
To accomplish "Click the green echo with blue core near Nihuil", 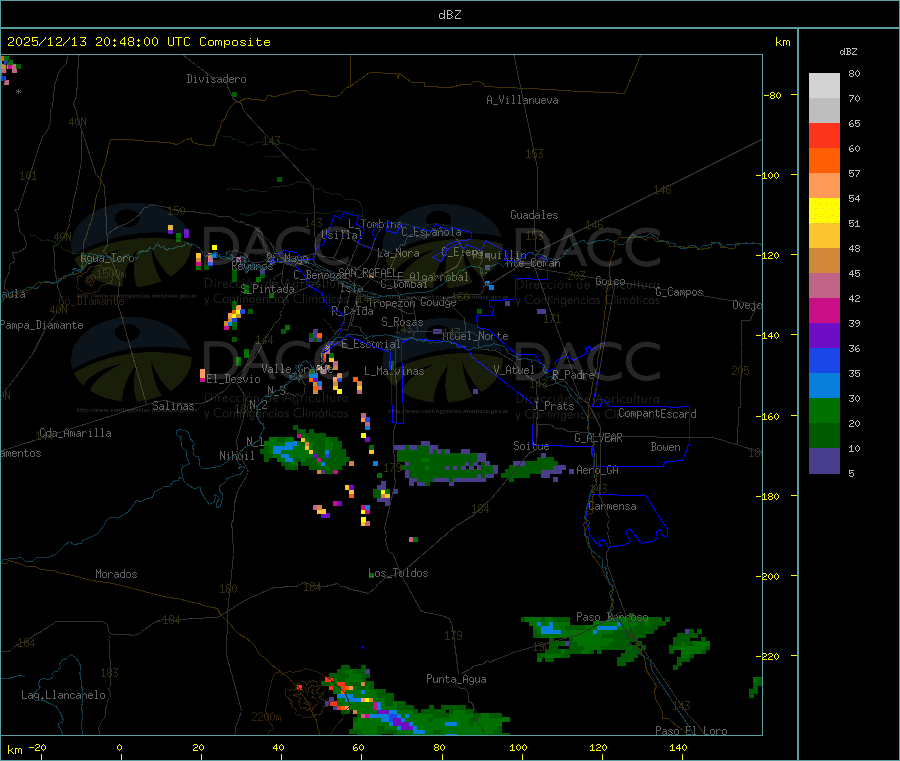I will coord(304,451).
